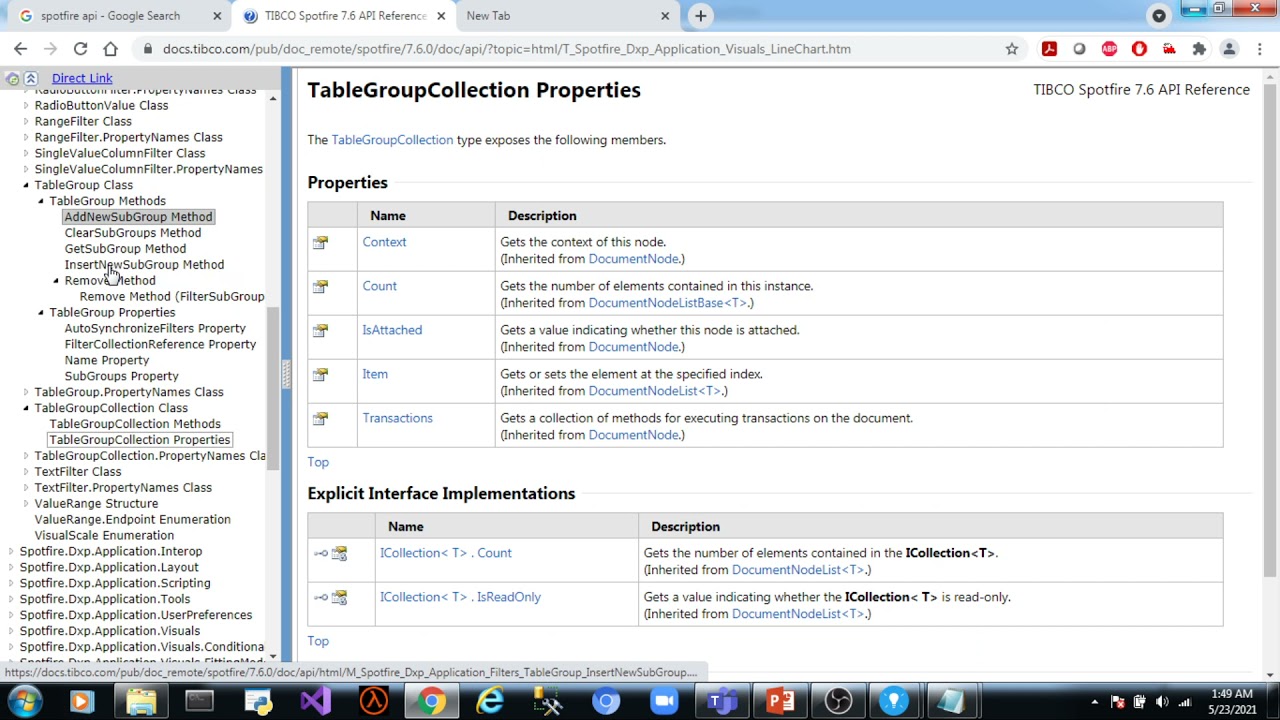
Task: Open the DocumentNodeListBase<T> link
Action: coord(668,303)
